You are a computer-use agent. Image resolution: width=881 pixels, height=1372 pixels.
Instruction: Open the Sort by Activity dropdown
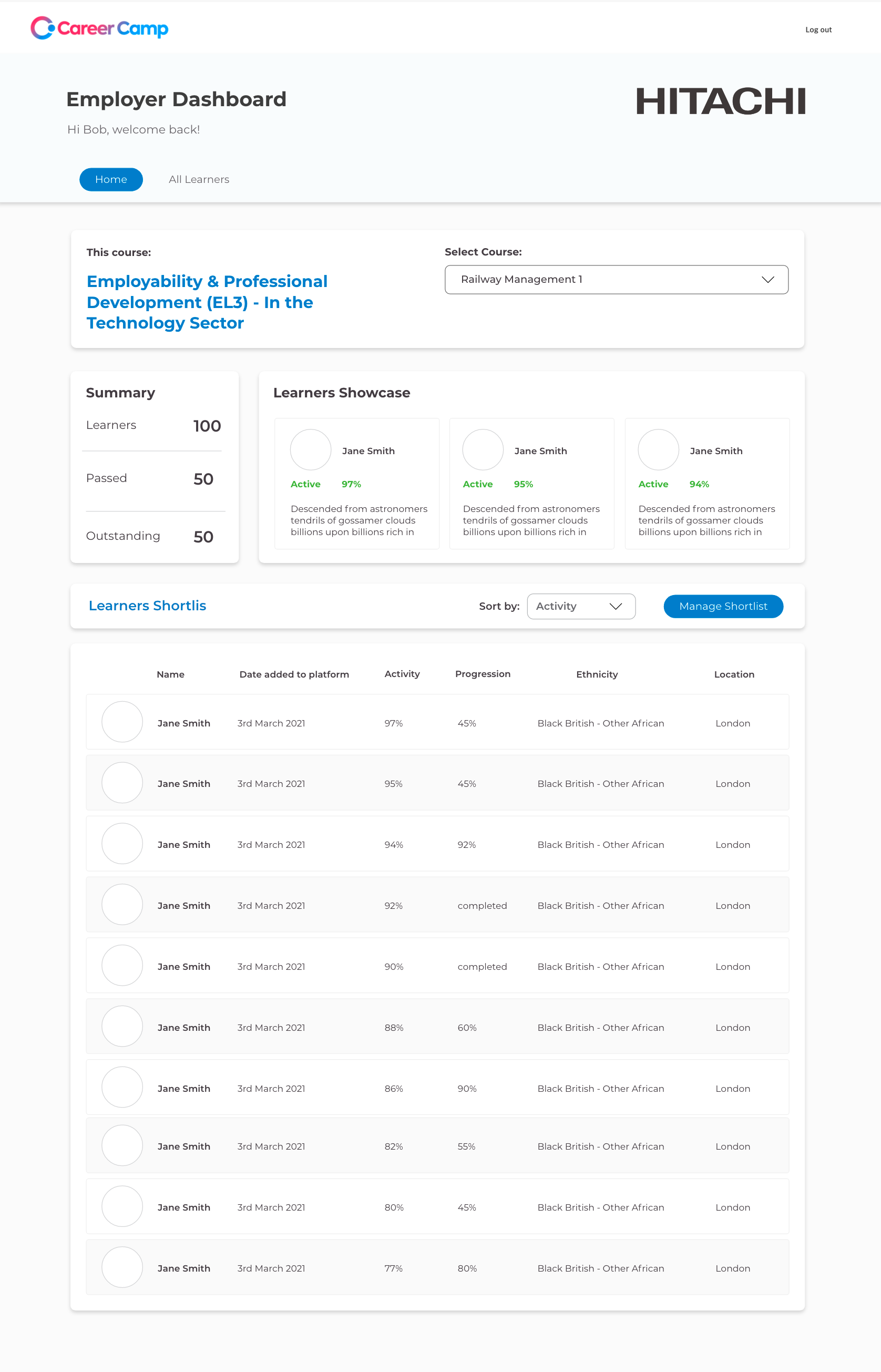[x=581, y=606]
